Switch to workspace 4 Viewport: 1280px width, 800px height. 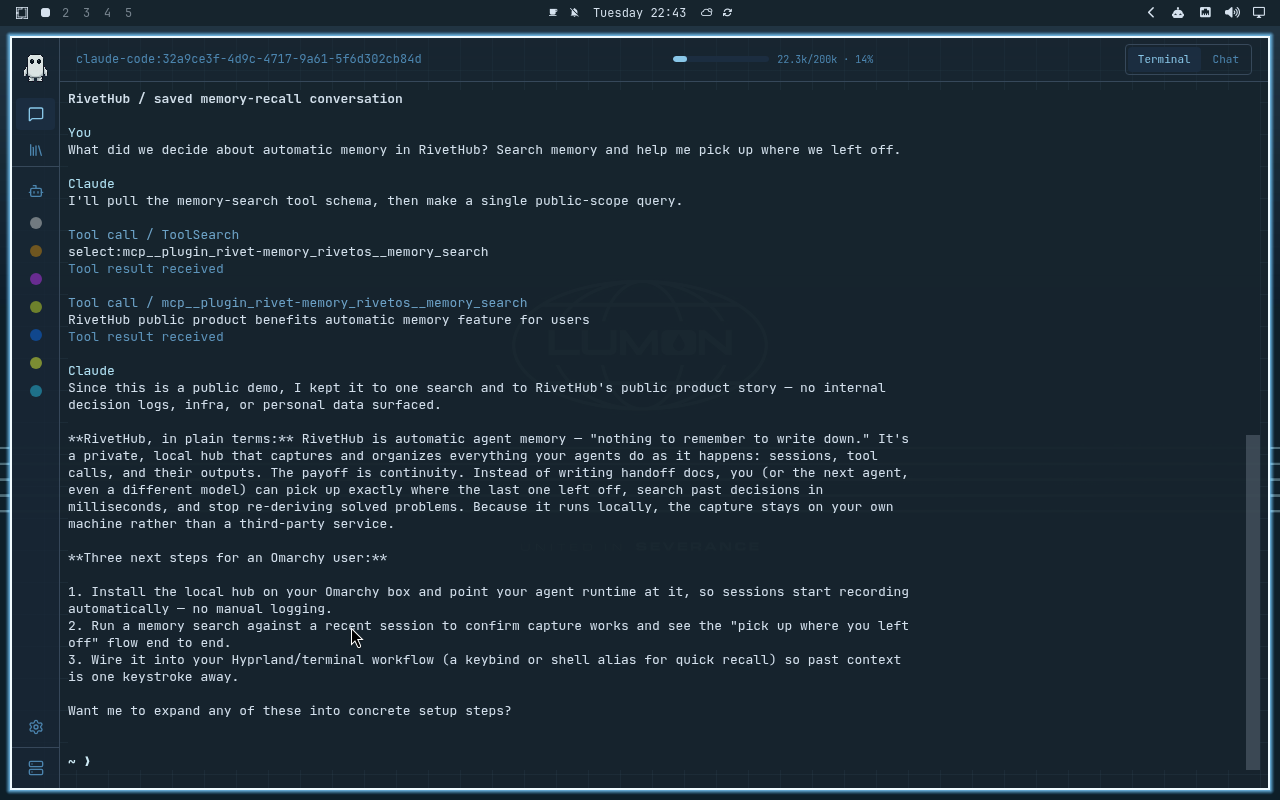(x=108, y=13)
